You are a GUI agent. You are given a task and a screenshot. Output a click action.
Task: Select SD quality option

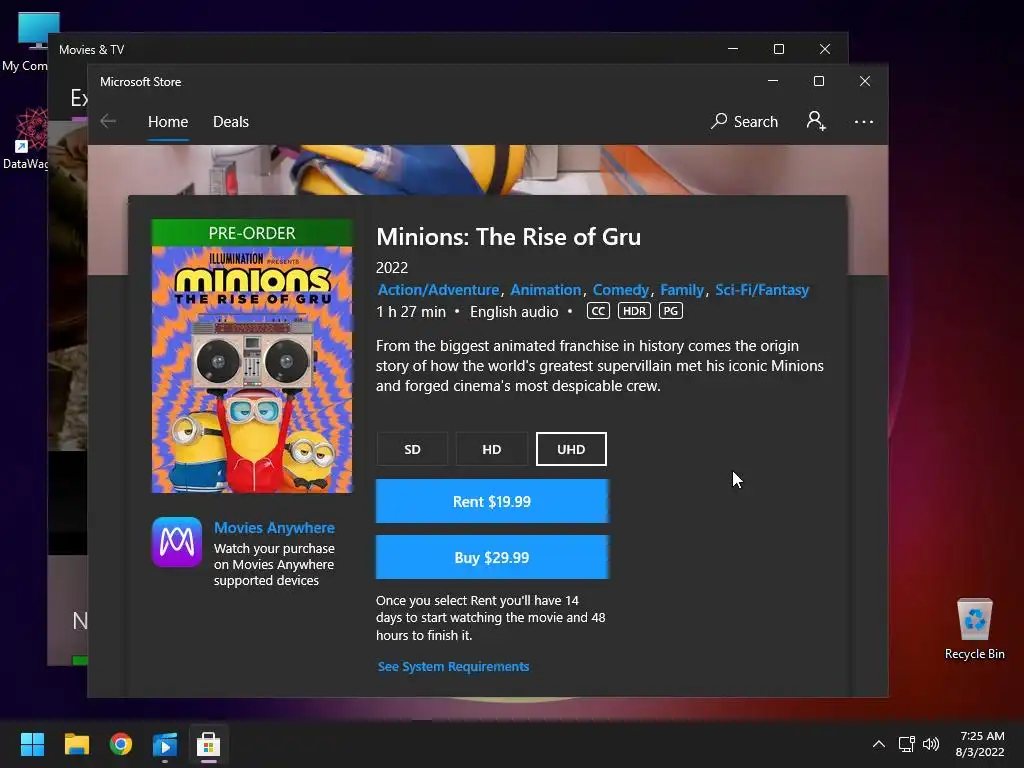(412, 449)
